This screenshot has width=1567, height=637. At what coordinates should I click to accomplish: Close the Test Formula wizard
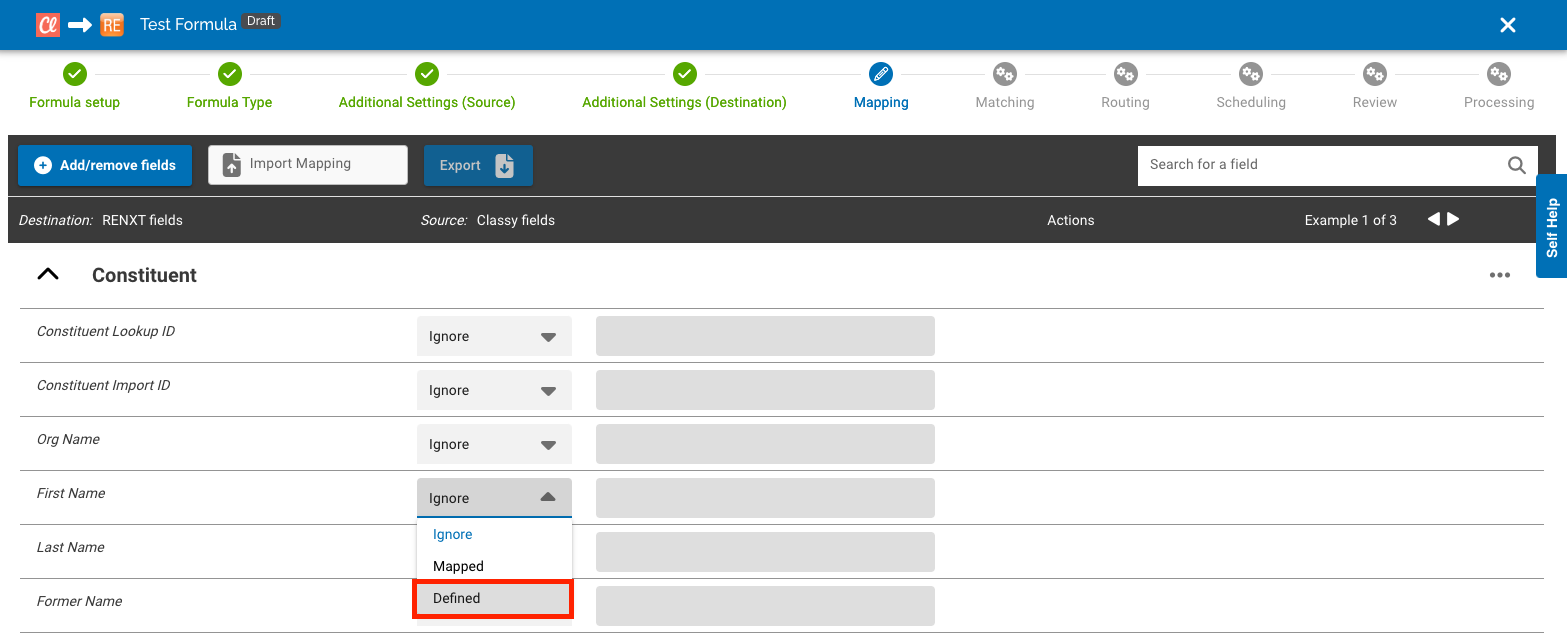[1508, 25]
